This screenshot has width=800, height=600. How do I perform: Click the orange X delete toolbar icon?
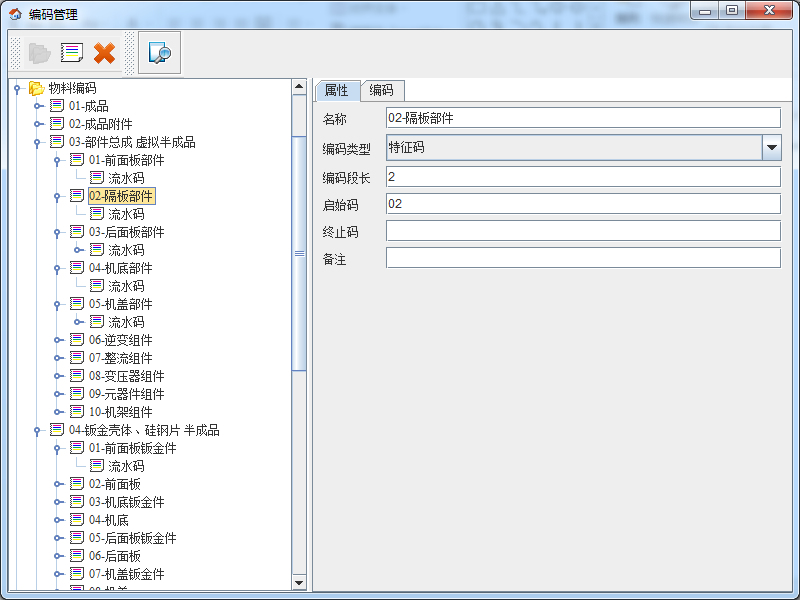click(x=104, y=53)
